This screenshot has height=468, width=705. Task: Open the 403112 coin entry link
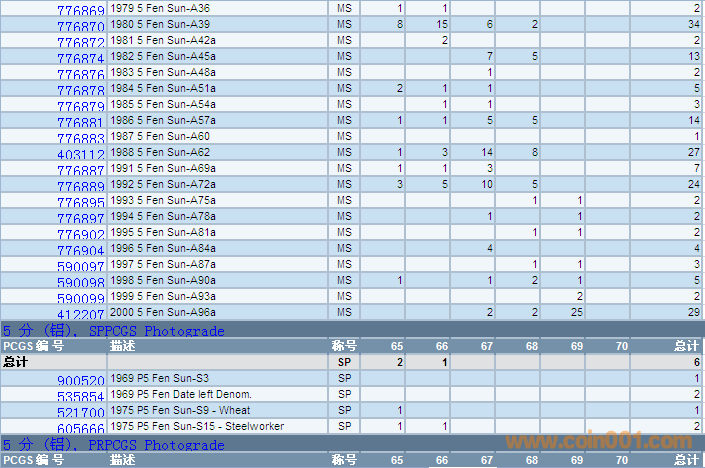click(80, 155)
